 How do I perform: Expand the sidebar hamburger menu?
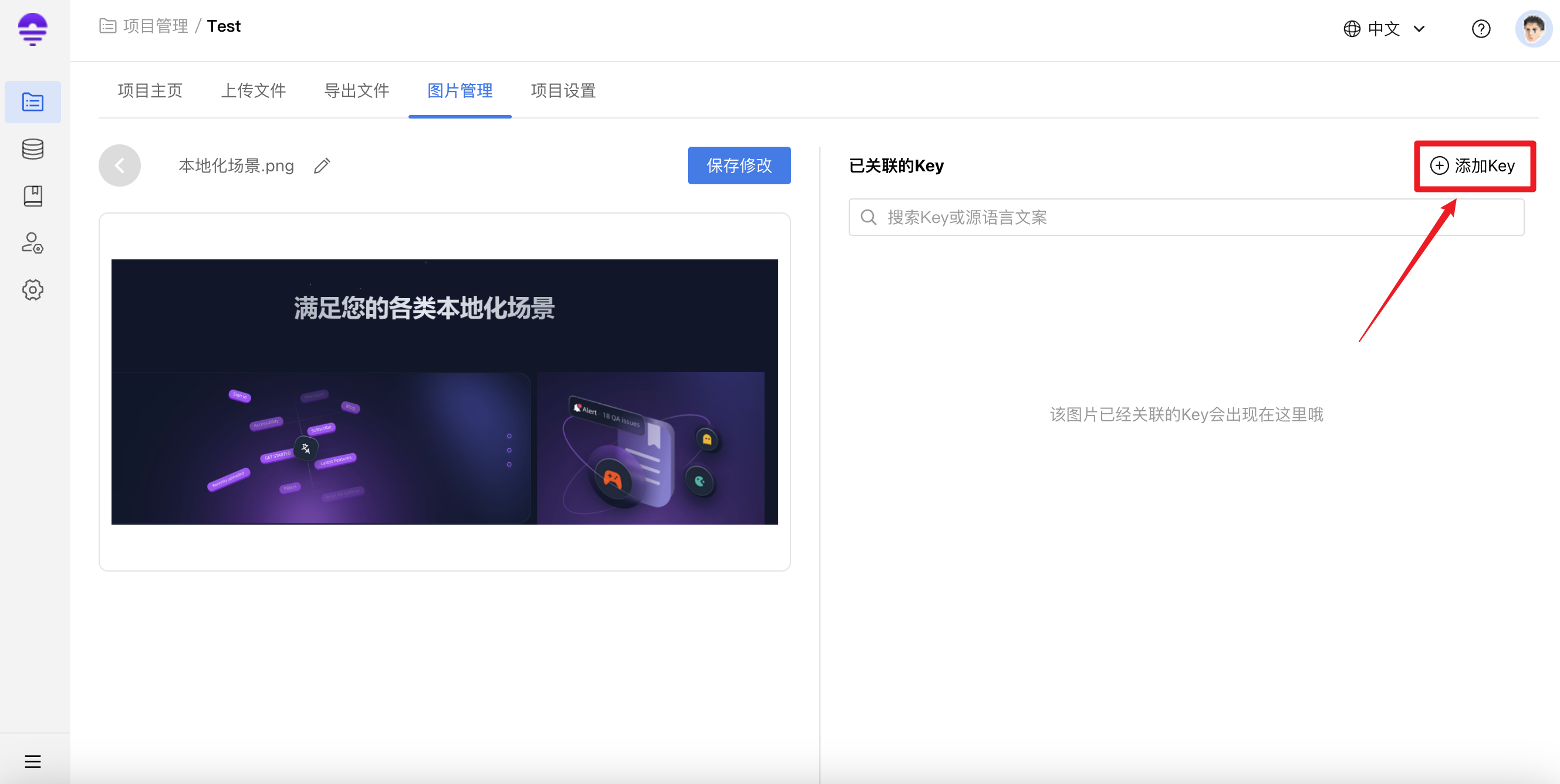[33, 761]
